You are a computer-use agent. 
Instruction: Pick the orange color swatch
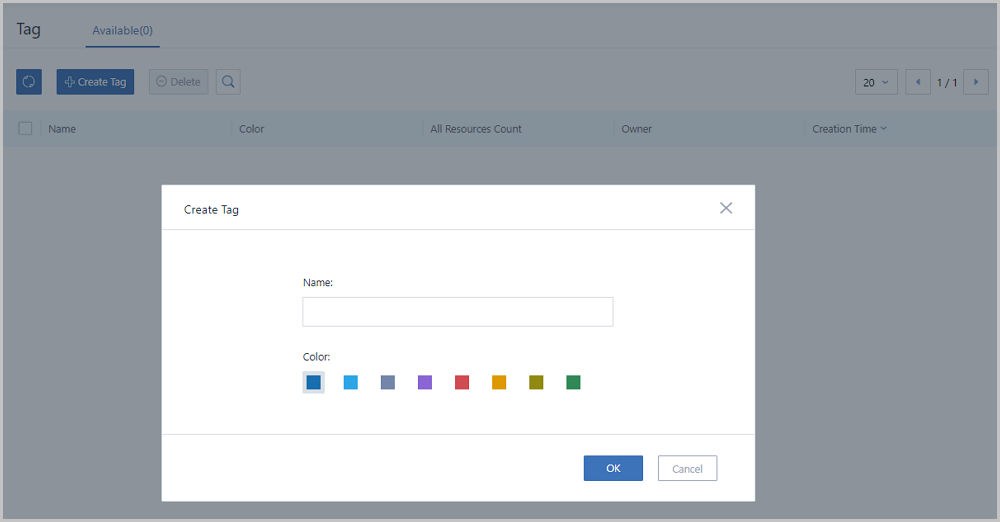[499, 382]
